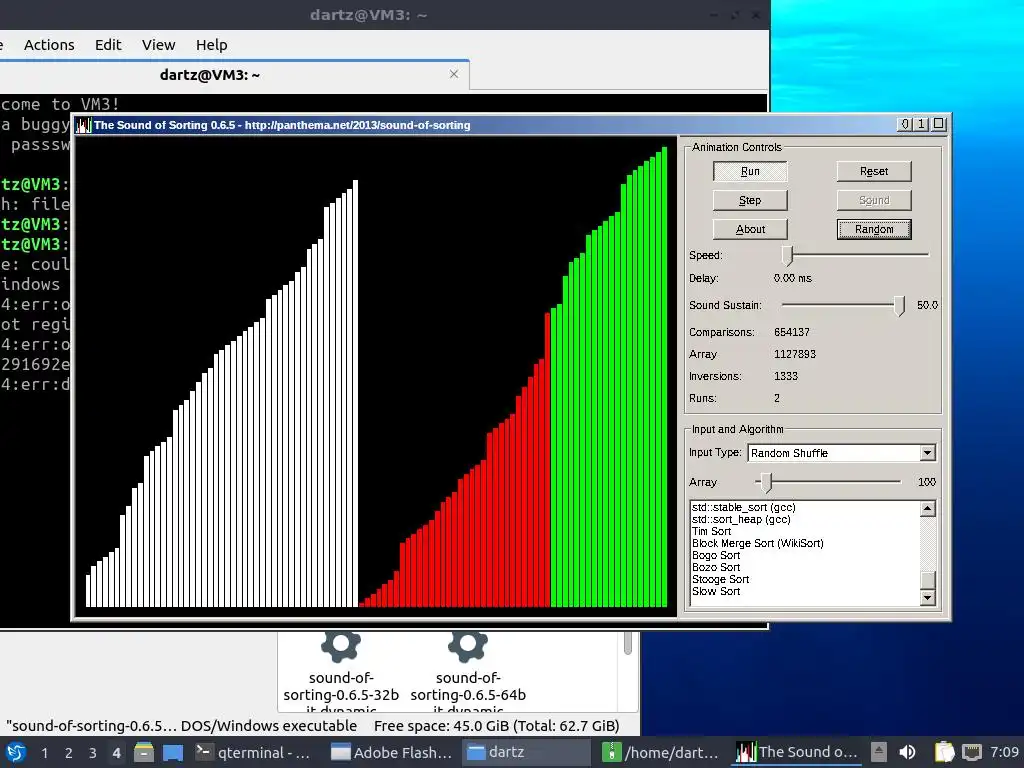This screenshot has width=1024, height=768.
Task: Click algorithm list scroll up arrow
Action: pos(927,509)
